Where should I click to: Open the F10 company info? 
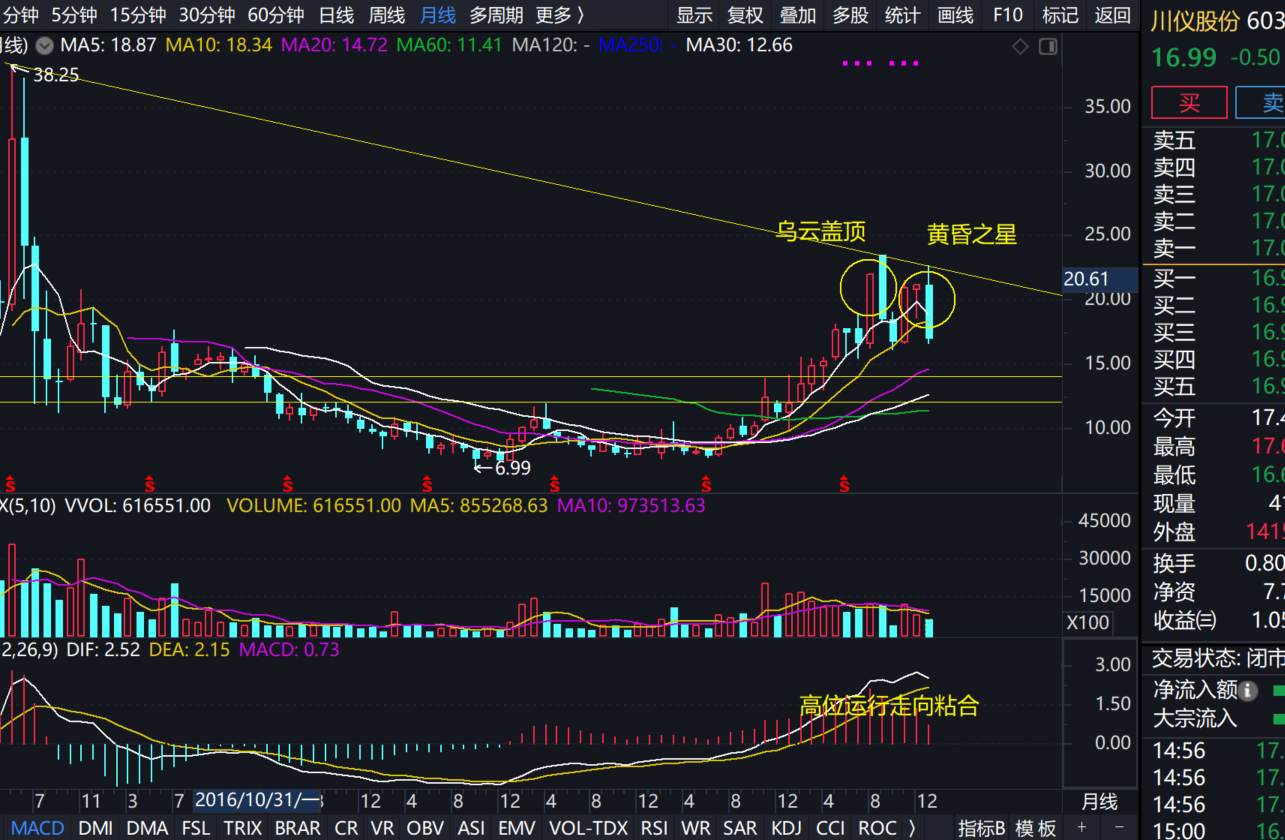[1008, 15]
